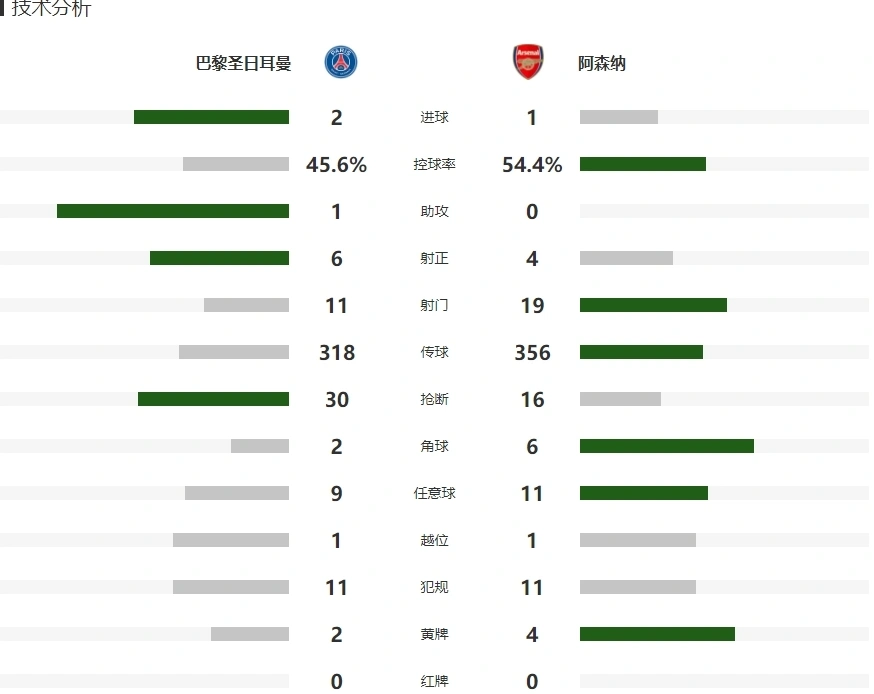Select PSG's green assists bar

tap(173, 211)
